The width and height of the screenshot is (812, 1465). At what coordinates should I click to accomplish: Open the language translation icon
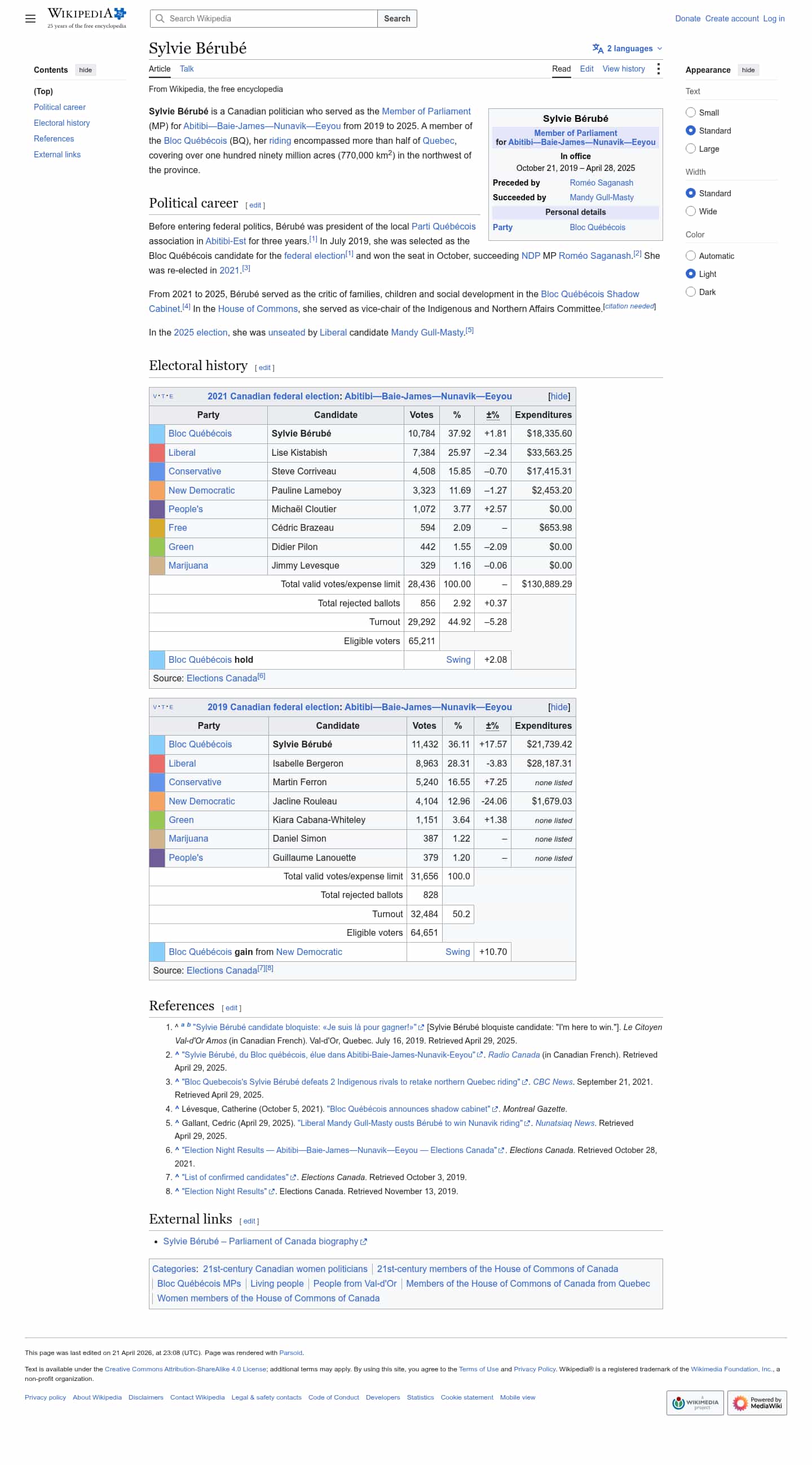pyautogui.click(x=597, y=49)
